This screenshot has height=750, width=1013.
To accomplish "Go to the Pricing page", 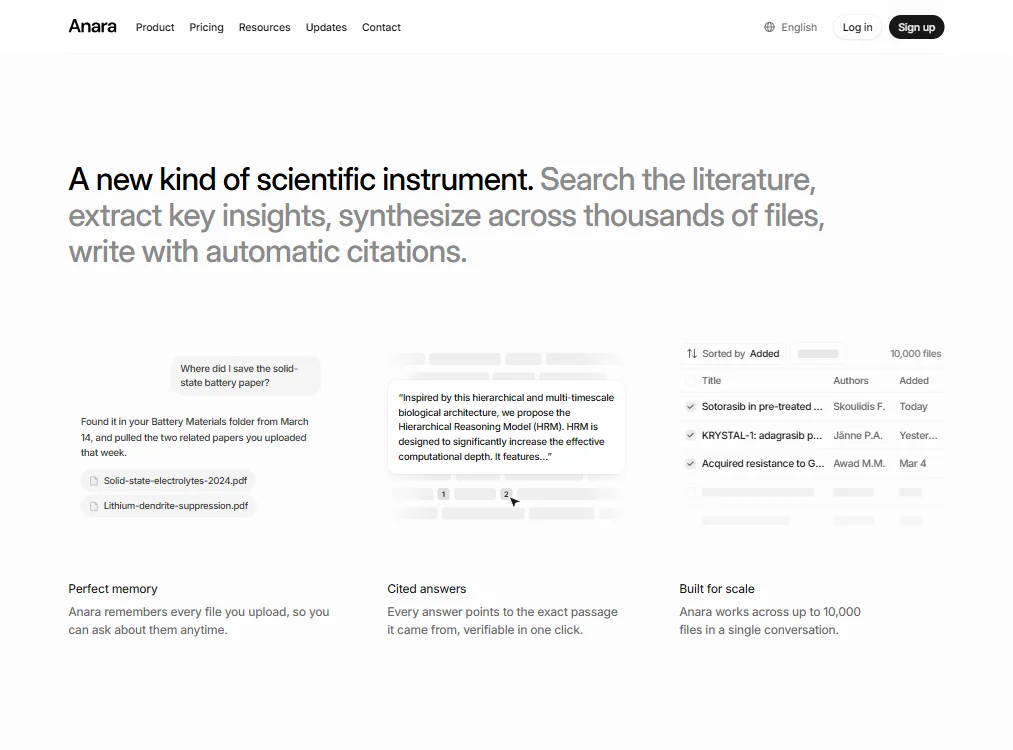I will click(x=206, y=27).
